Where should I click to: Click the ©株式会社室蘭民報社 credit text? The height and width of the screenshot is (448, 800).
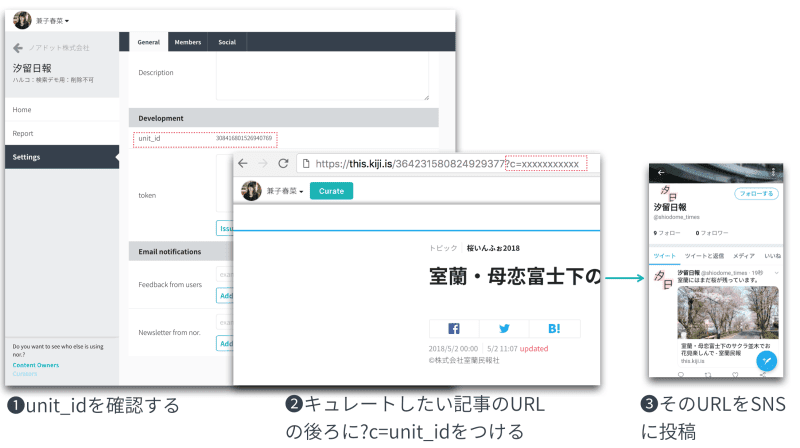464,360
